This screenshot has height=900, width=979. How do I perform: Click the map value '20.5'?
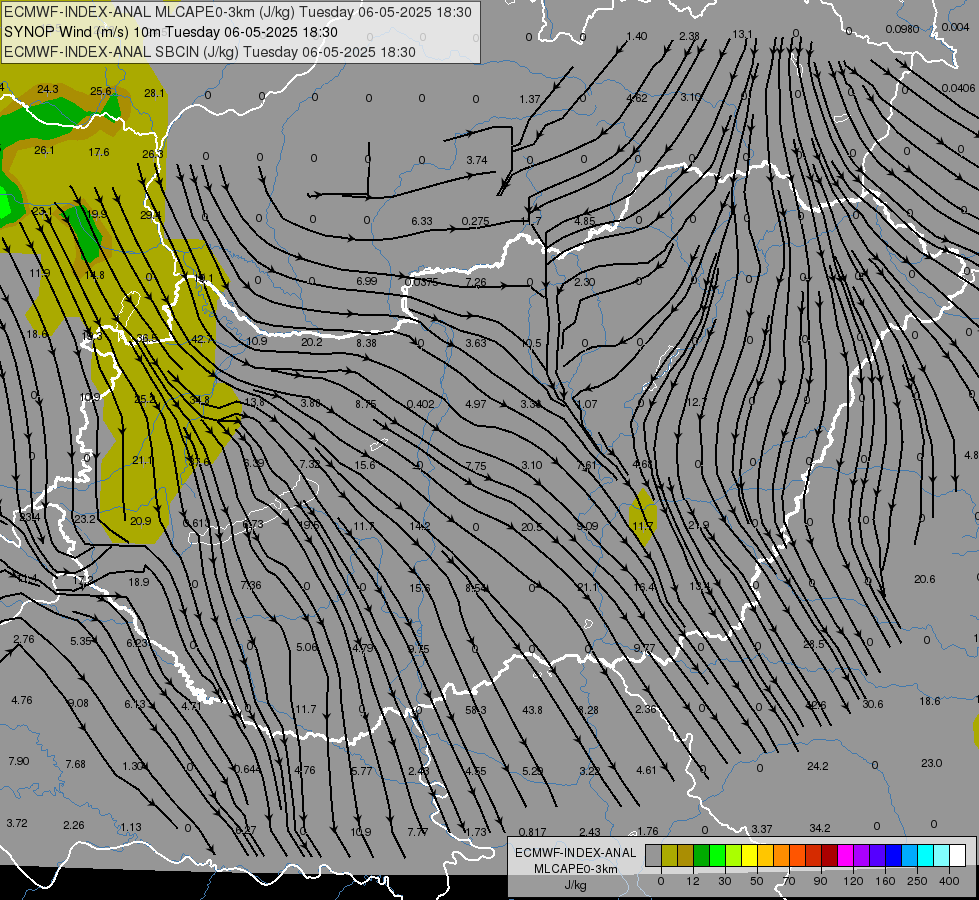click(x=531, y=527)
